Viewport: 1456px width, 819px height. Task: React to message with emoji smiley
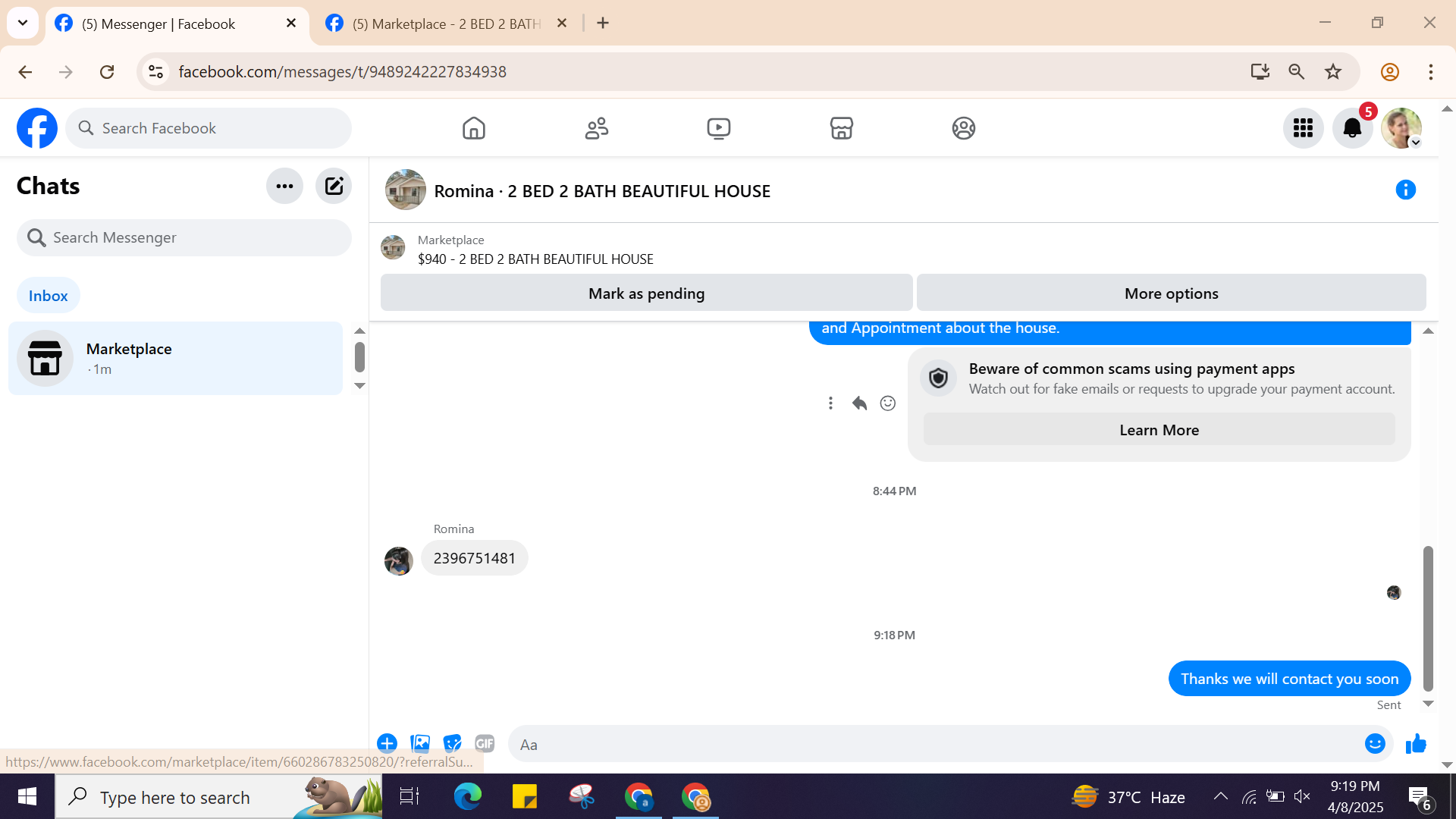(x=887, y=403)
